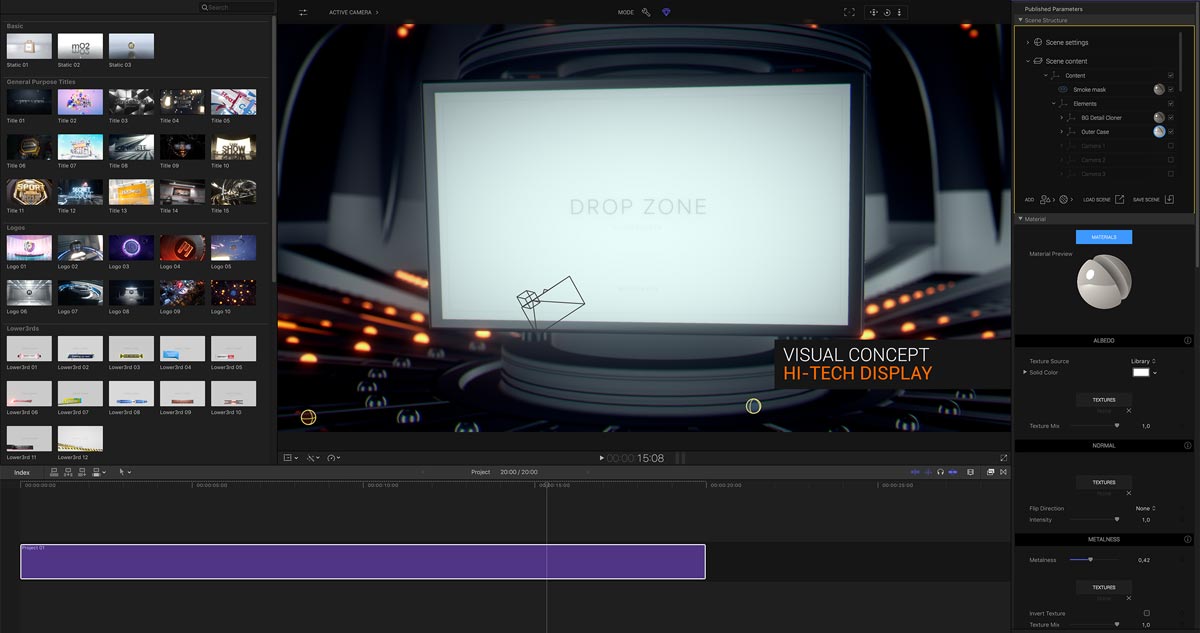The height and width of the screenshot is (633, 1200).
Task: Clear the Normal texture with the X
Action: pos(1129,493)
